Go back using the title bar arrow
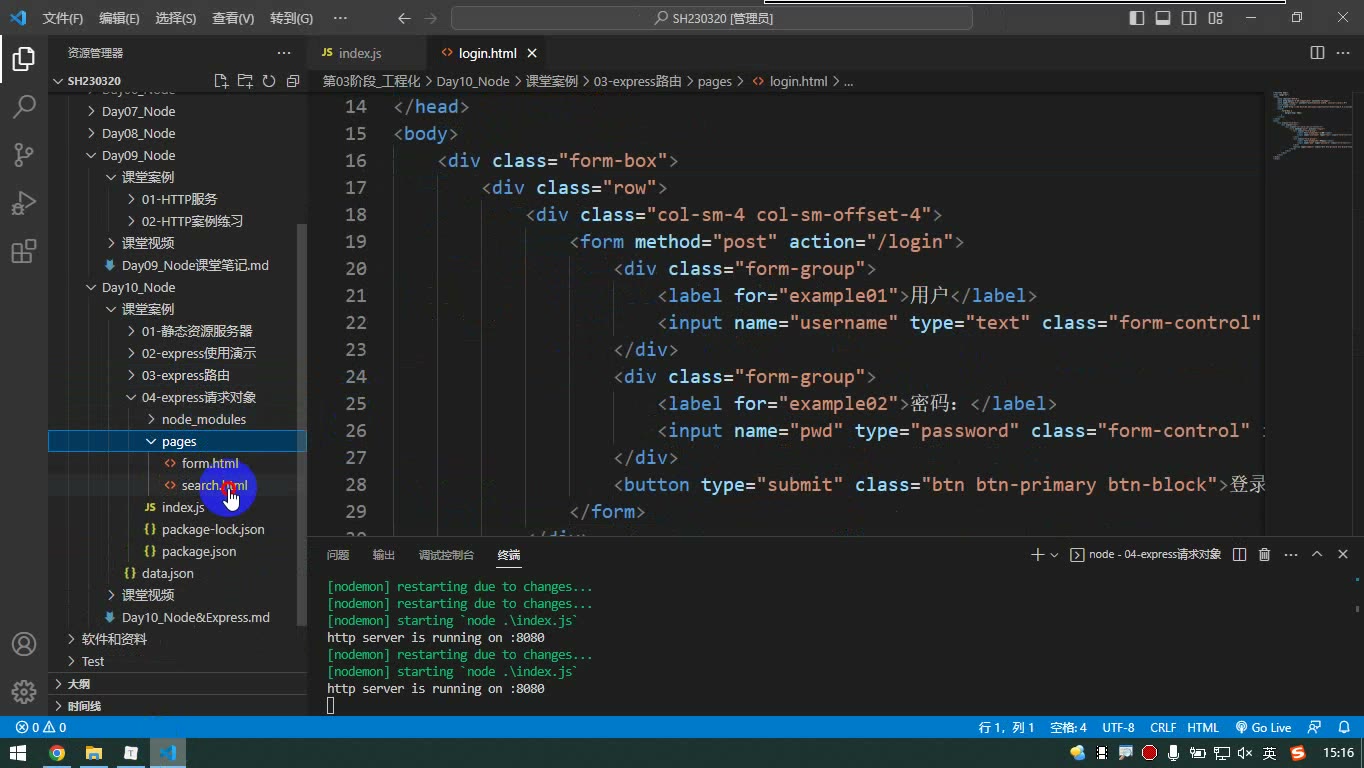 (404, 18)
